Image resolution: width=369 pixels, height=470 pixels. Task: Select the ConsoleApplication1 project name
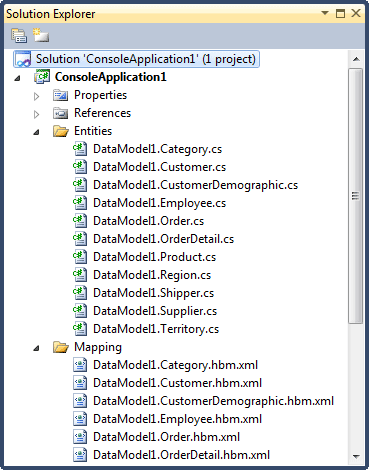[110, 77]
